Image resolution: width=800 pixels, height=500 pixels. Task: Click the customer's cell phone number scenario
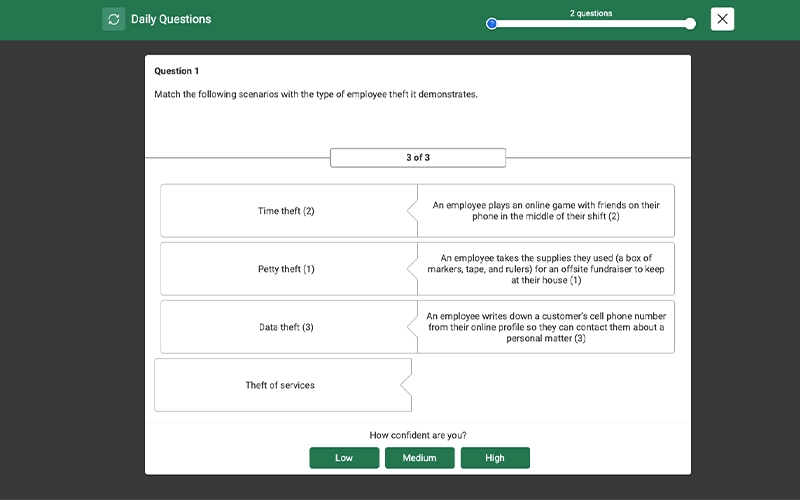546,327
